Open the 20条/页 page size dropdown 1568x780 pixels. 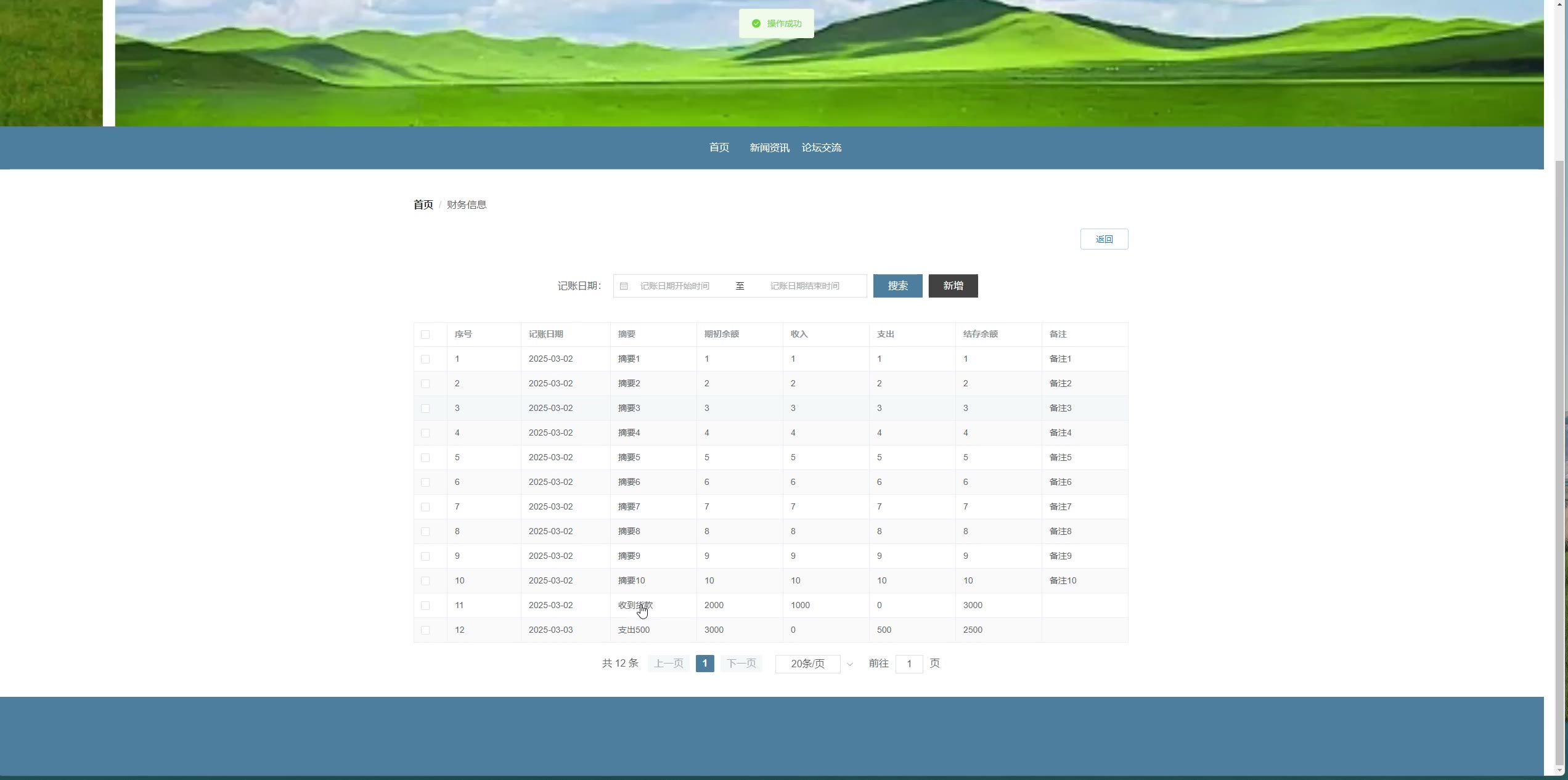coord(807,664)
